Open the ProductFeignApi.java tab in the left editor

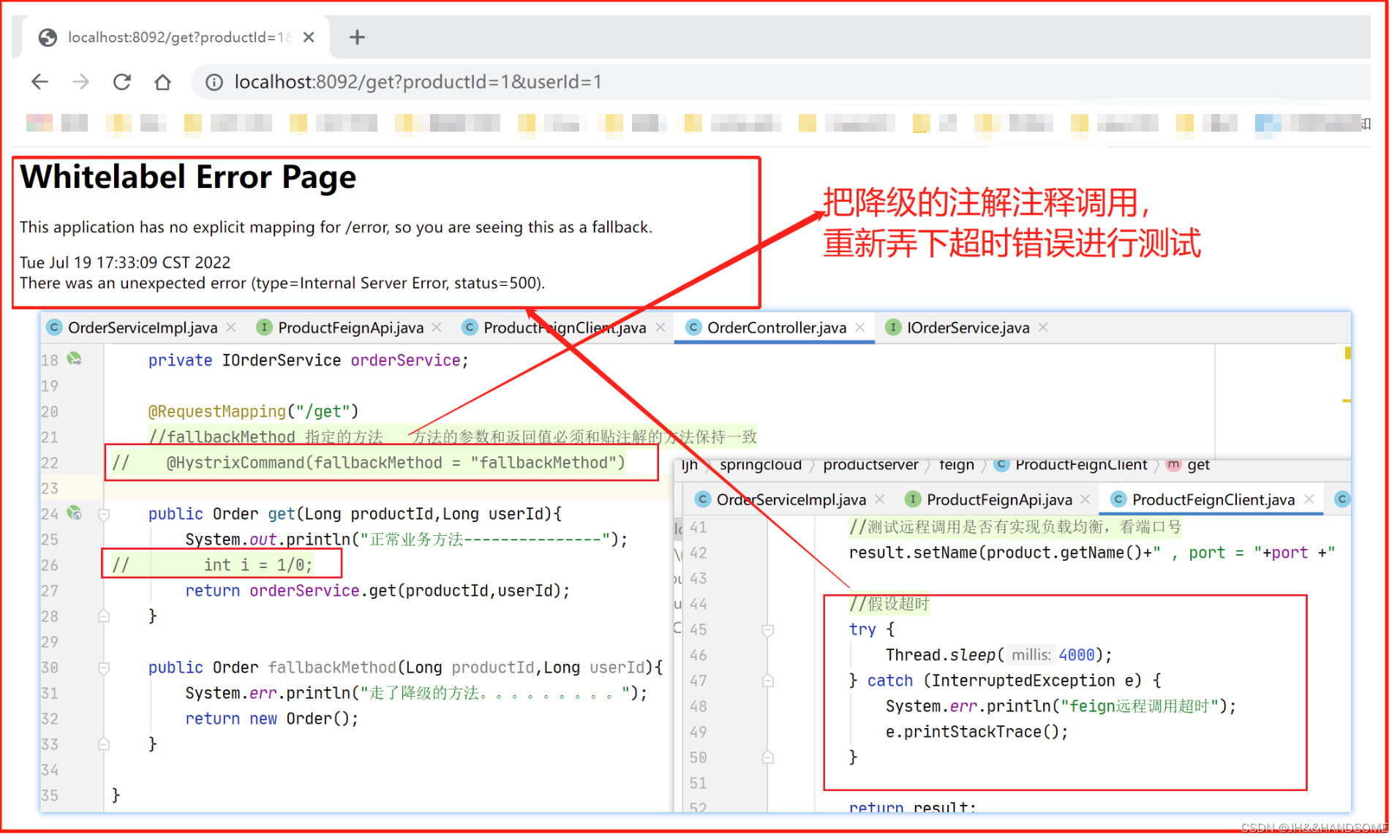[350, 328]
